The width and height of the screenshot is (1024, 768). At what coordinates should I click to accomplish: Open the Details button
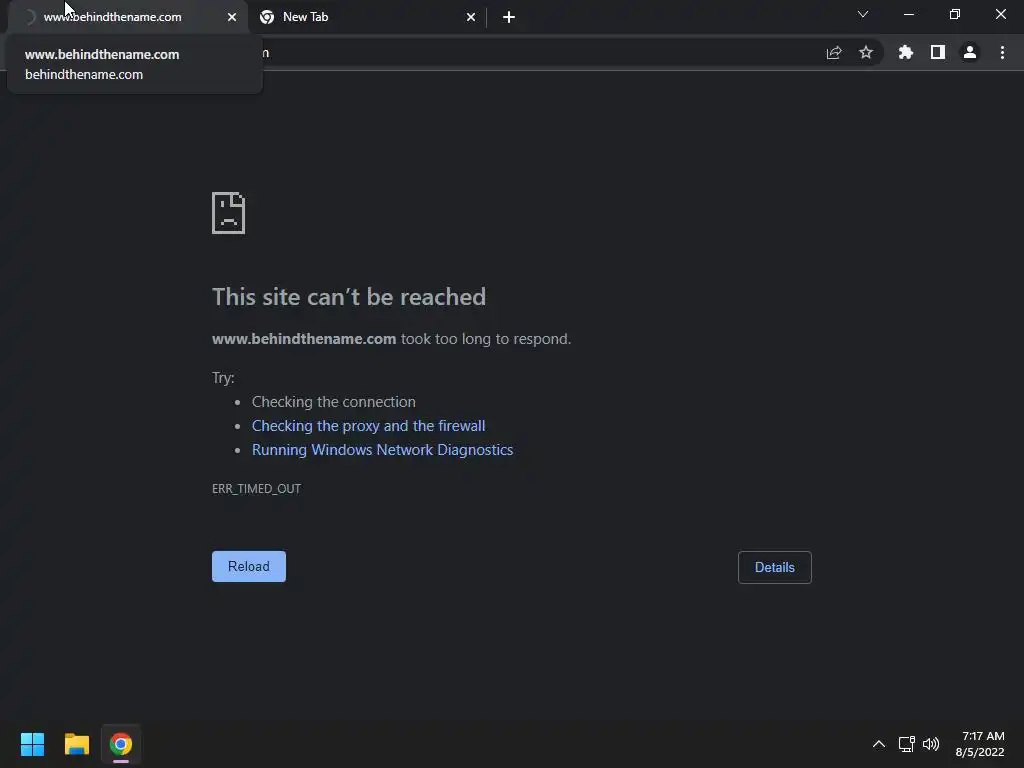775,568
